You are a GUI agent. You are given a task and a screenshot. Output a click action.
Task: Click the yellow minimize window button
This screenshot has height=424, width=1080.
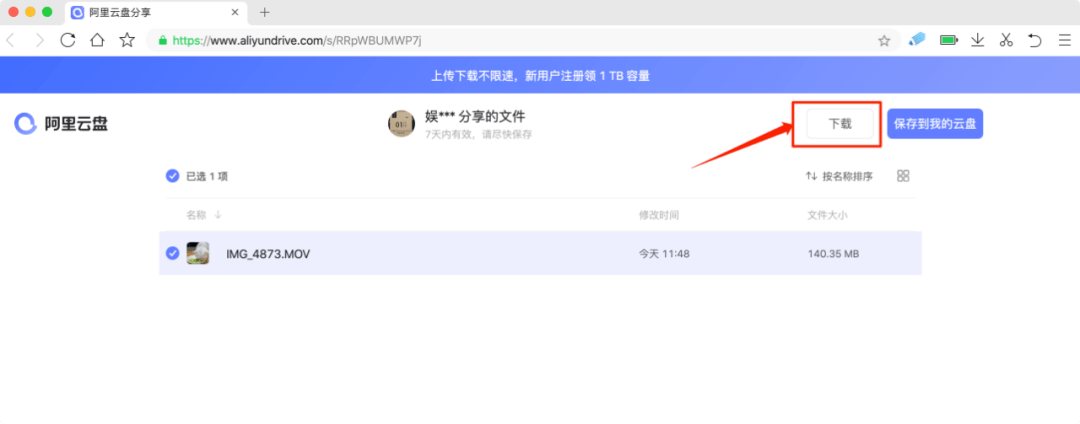30,12
